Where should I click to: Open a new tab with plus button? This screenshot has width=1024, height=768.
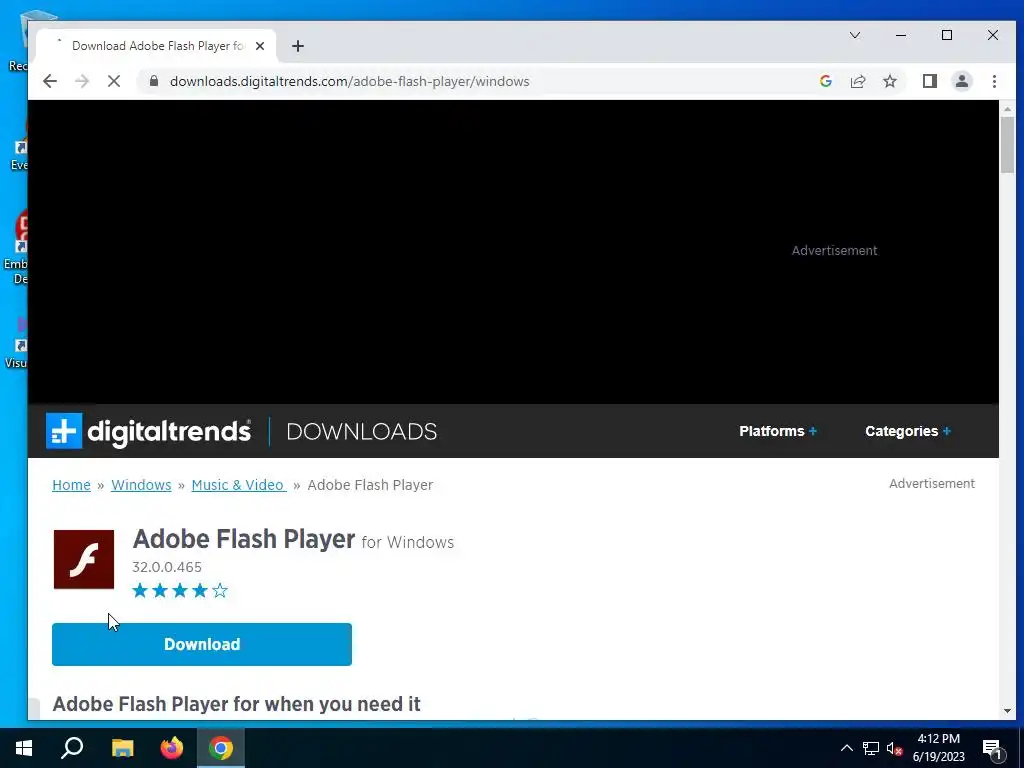(x=298, y=46)
